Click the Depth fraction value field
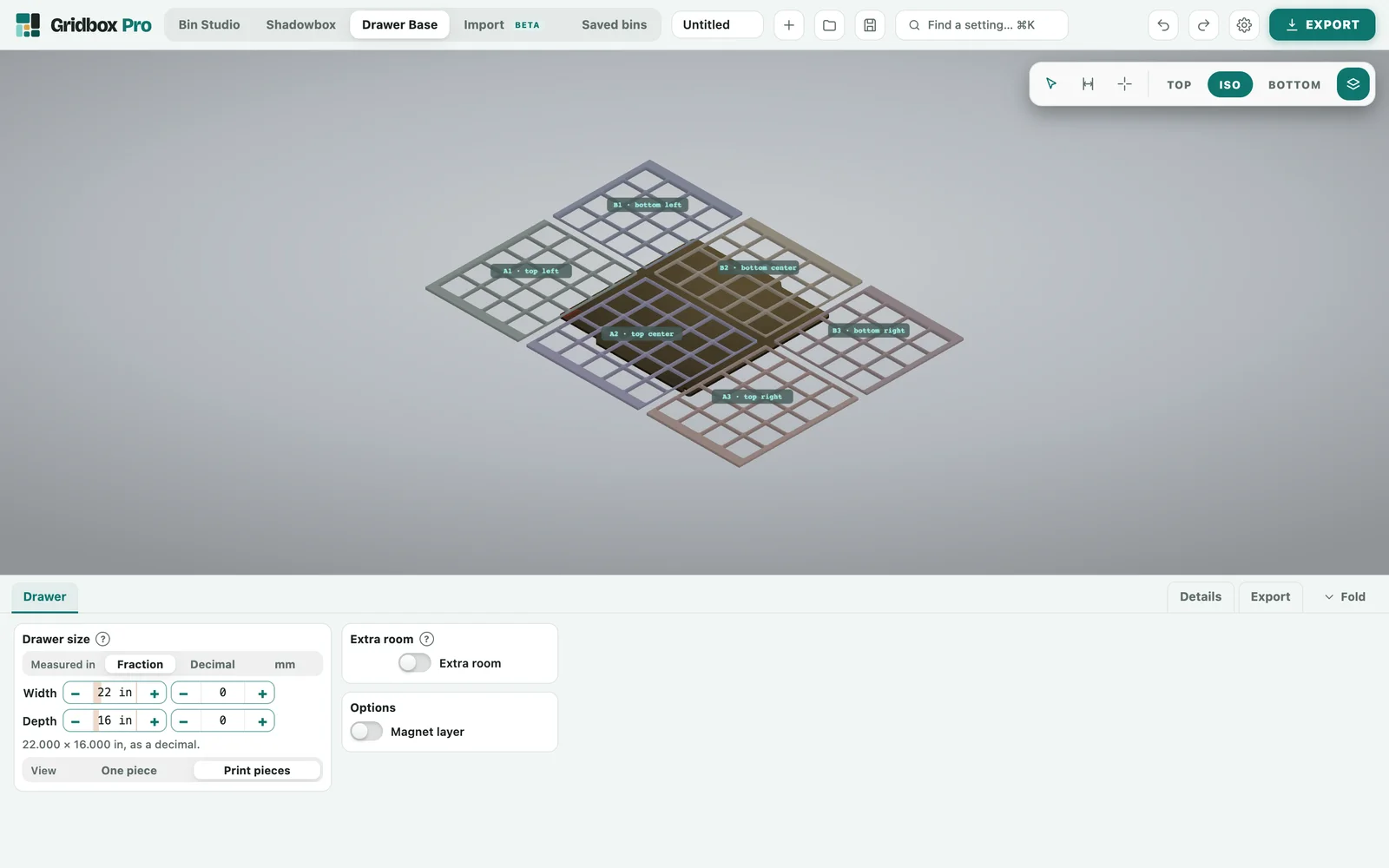The width and height of the screenshot is (1389, 868). (223, 721)
